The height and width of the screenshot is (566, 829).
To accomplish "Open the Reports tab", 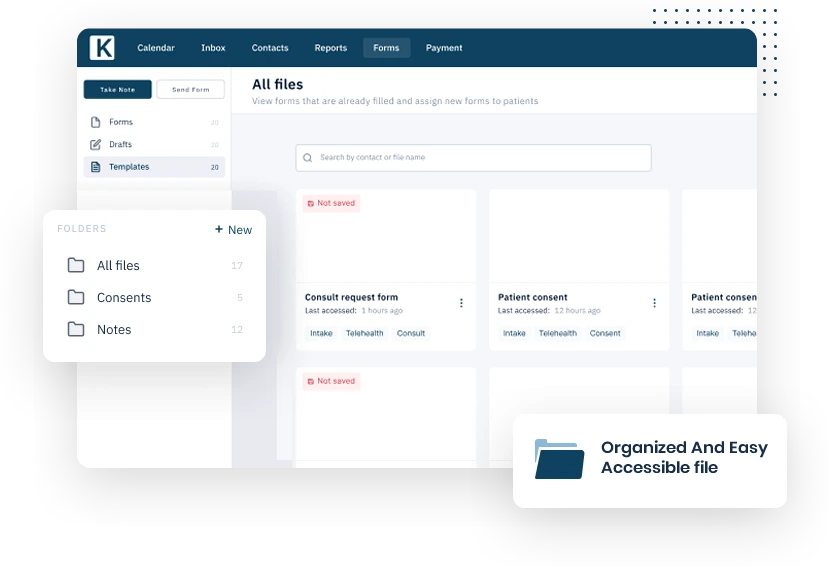I will click(x=330, y=48).
